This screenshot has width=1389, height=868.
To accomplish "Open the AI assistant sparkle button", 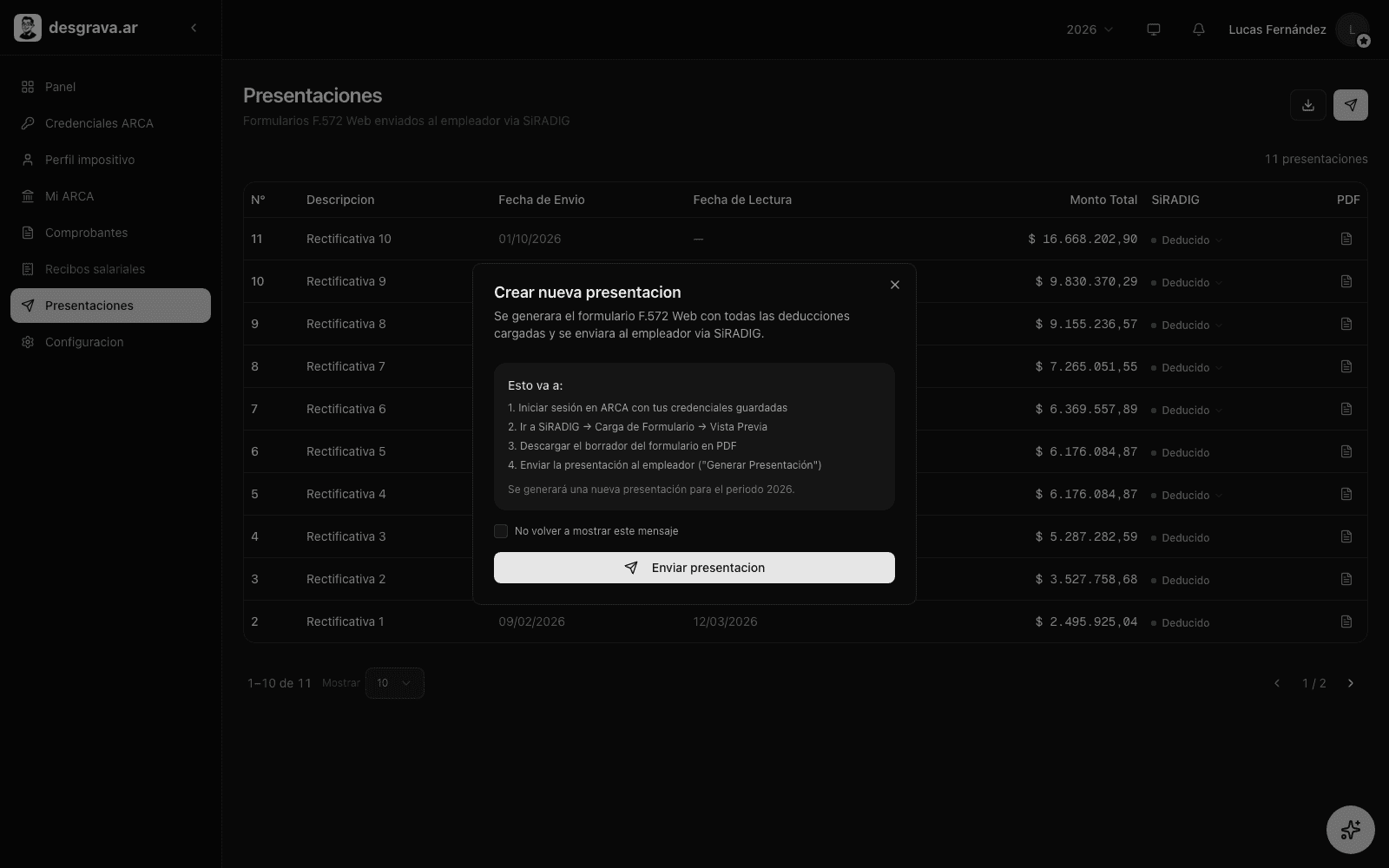I will (1351, 830).
